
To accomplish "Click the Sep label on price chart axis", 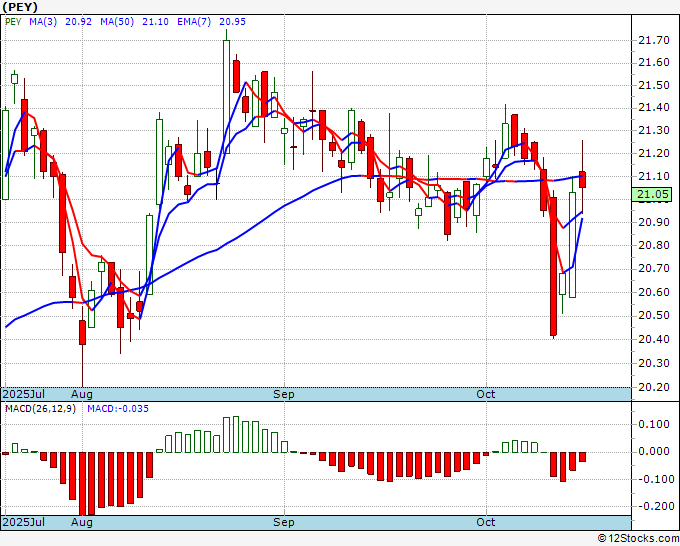I will pos(284,394).
